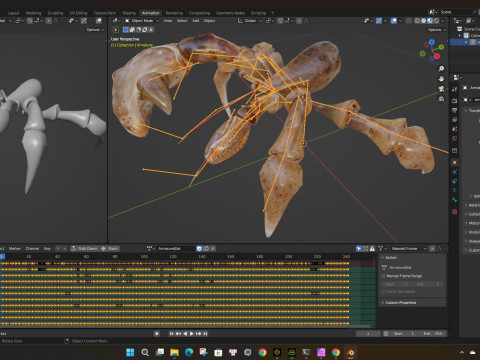Open the Output properties tab icon
The width and height of the screenshot is (480, 360).
tap(455, 110)
